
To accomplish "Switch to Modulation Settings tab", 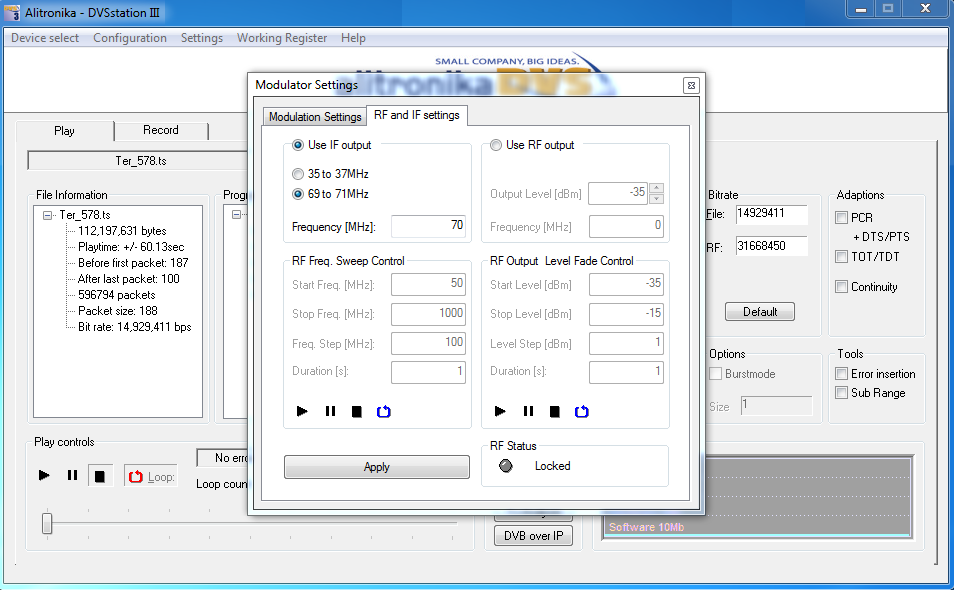I will (x=315, y=117).
